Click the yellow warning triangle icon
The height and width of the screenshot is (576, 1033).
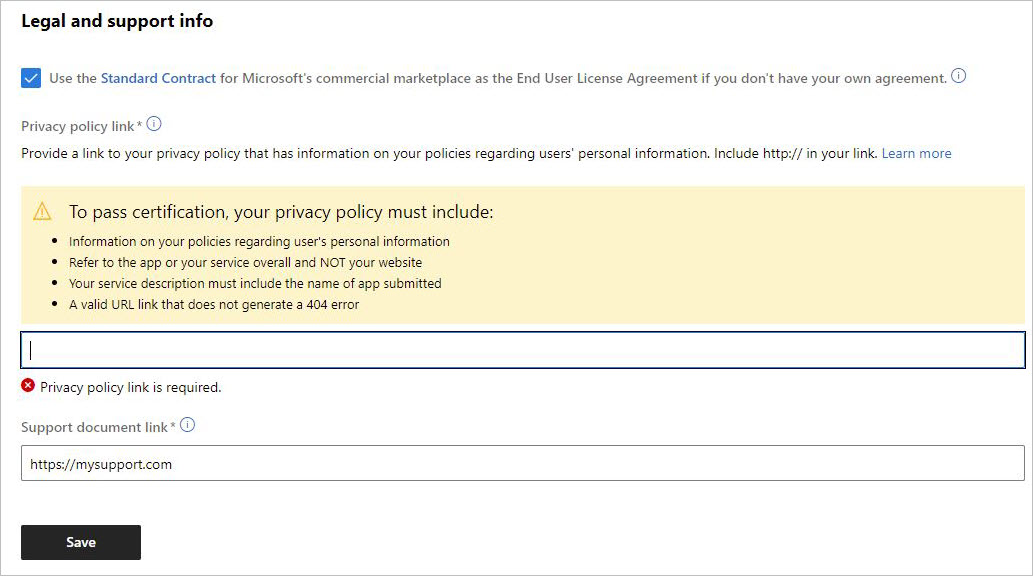(x=42, y=212)
